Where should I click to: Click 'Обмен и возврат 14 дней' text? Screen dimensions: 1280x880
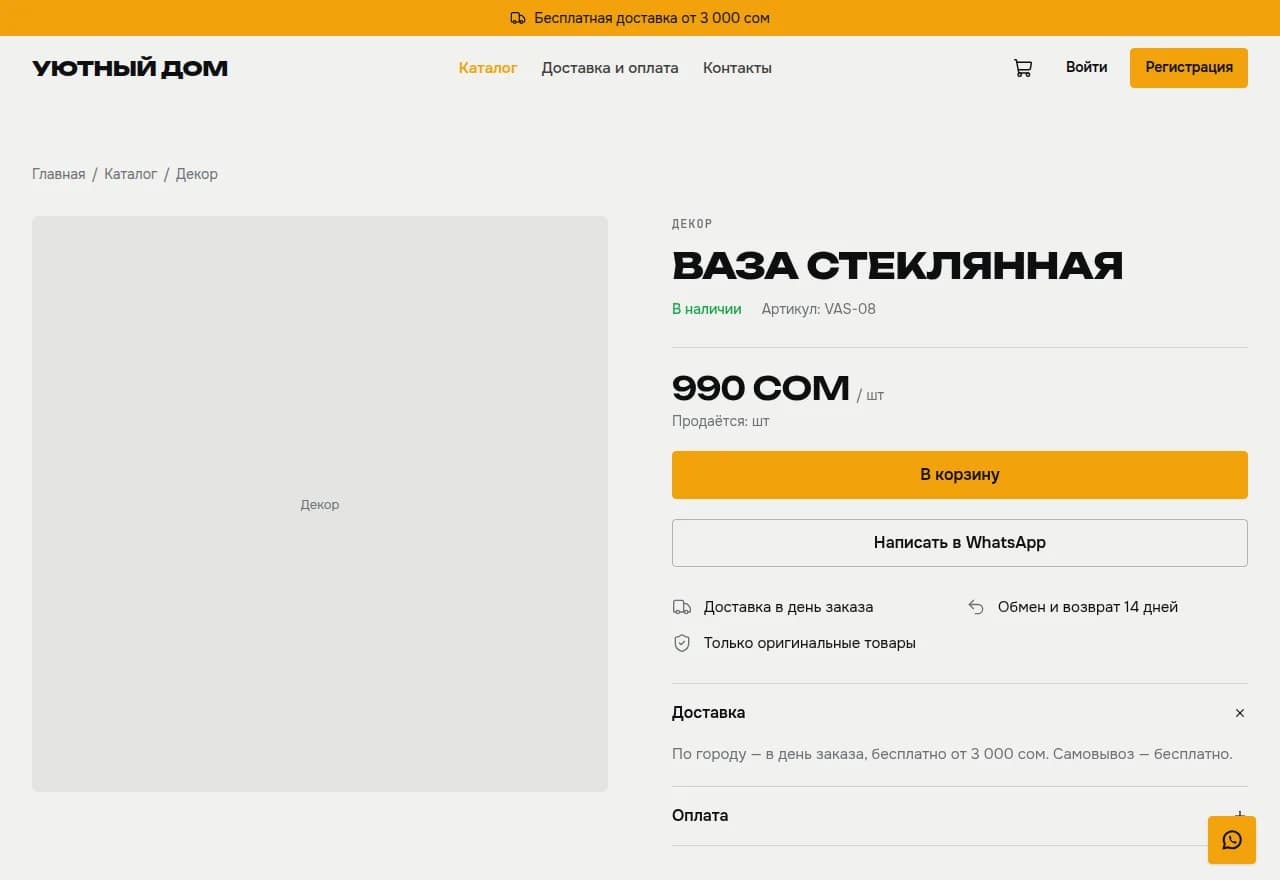coord(1088,607)
